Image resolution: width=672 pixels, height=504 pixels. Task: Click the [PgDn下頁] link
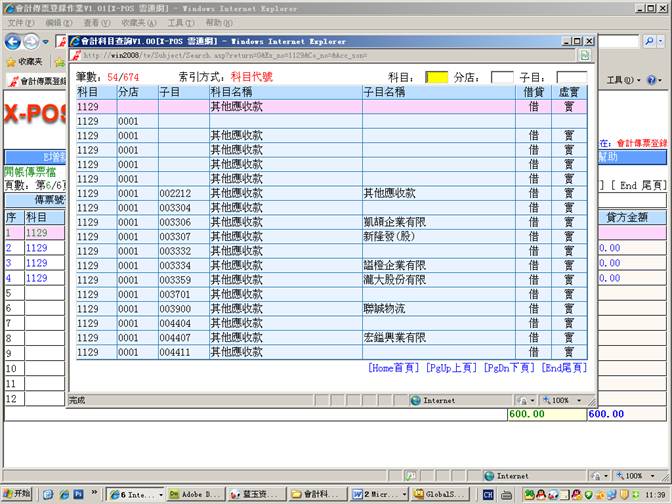coord(509,369)
